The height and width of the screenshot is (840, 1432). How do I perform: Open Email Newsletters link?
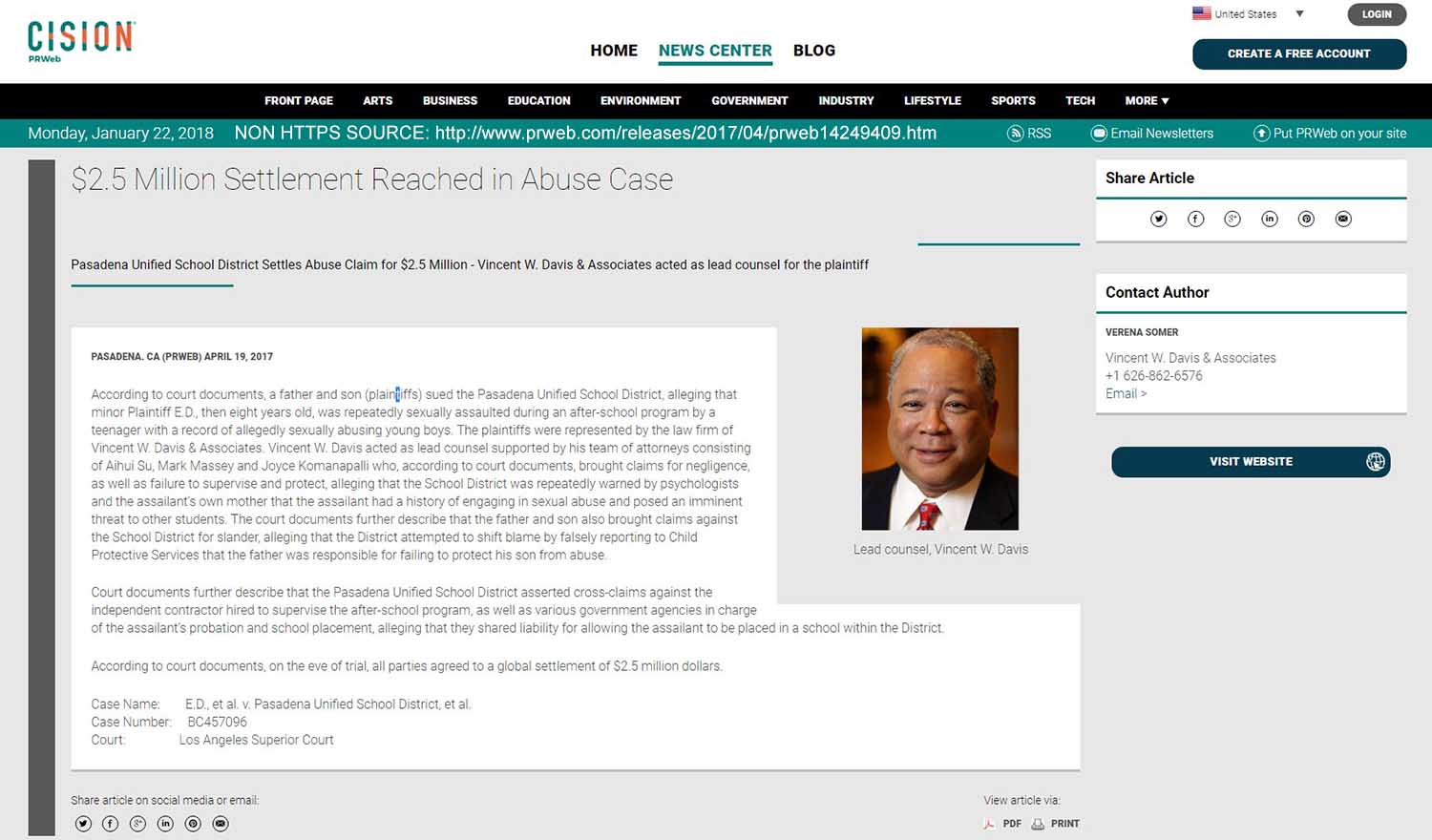(1152, 134)
